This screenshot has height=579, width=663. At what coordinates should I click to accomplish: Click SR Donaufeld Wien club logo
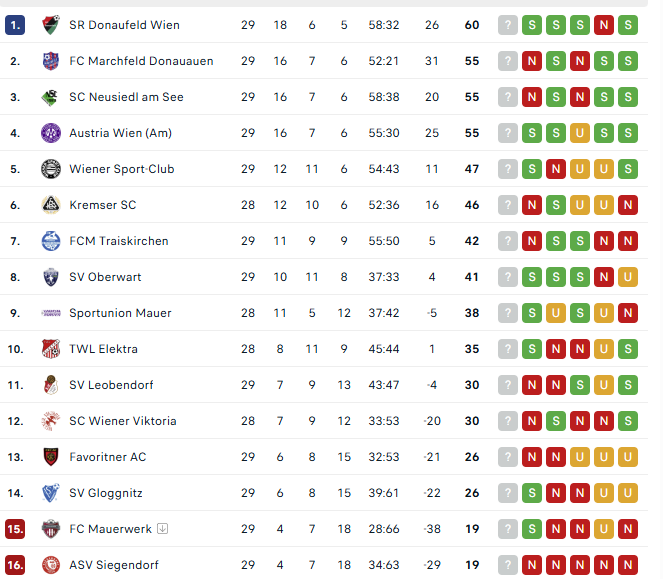(x=50, y=25)
